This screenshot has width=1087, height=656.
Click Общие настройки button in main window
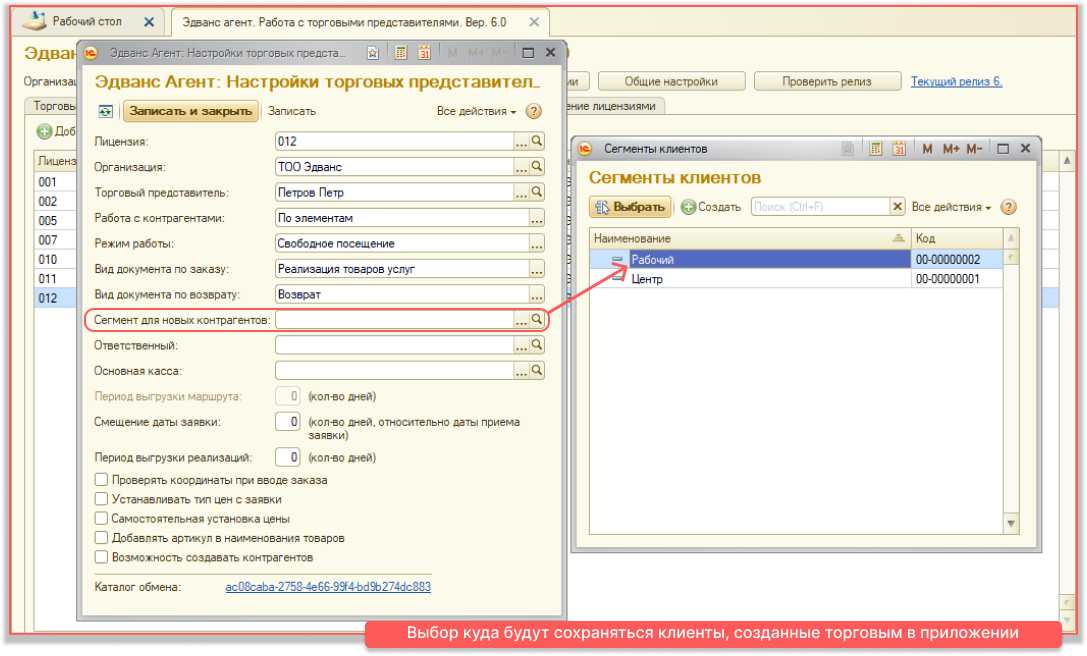pos(671,81)
